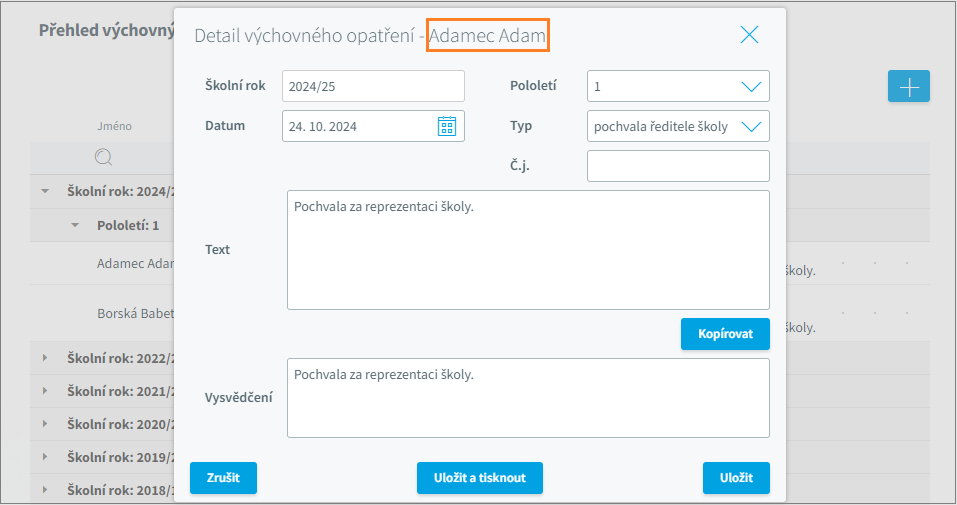Viewport: 957px width, 505px height.
Task: Open the Typ dropdown
Action: pos(751,127)
